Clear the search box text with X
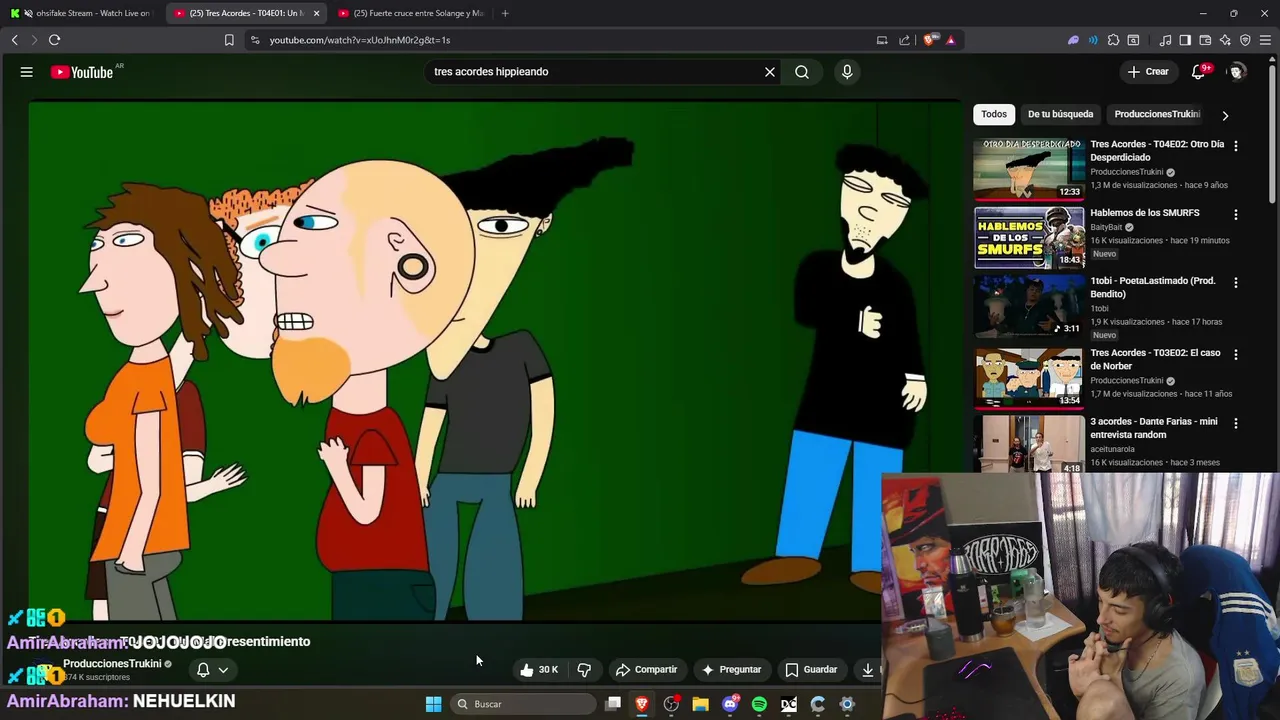1280x720 pixels. coord(770,72)
